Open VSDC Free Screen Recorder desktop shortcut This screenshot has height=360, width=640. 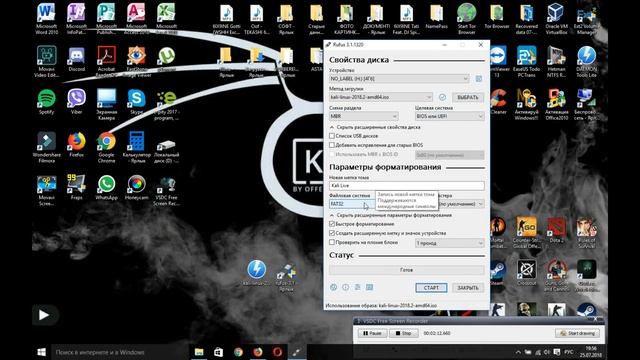(x=167, y=191)
